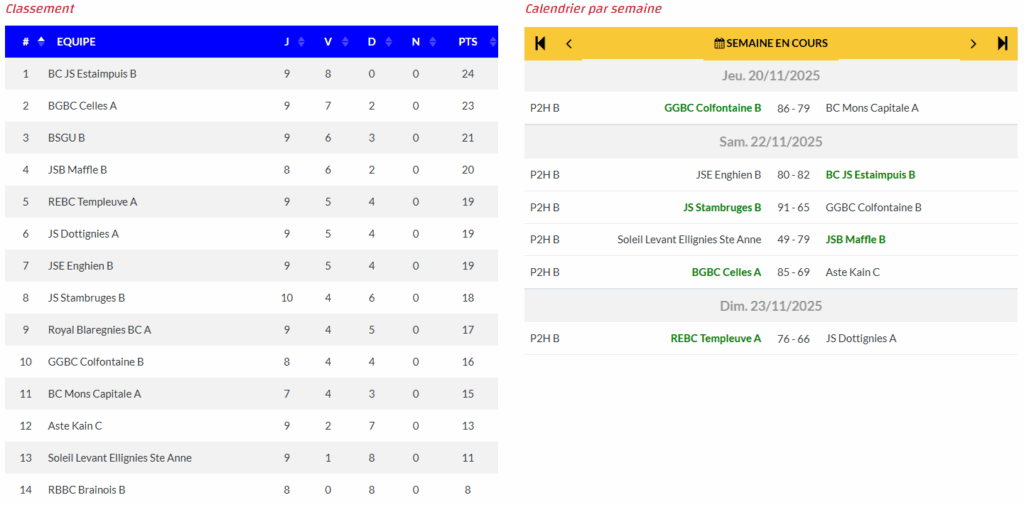This screenshot has width=1024, height=505.
Task: Open JSB Maffle B in Saturday's match
Action: click(x=855, y=239)
